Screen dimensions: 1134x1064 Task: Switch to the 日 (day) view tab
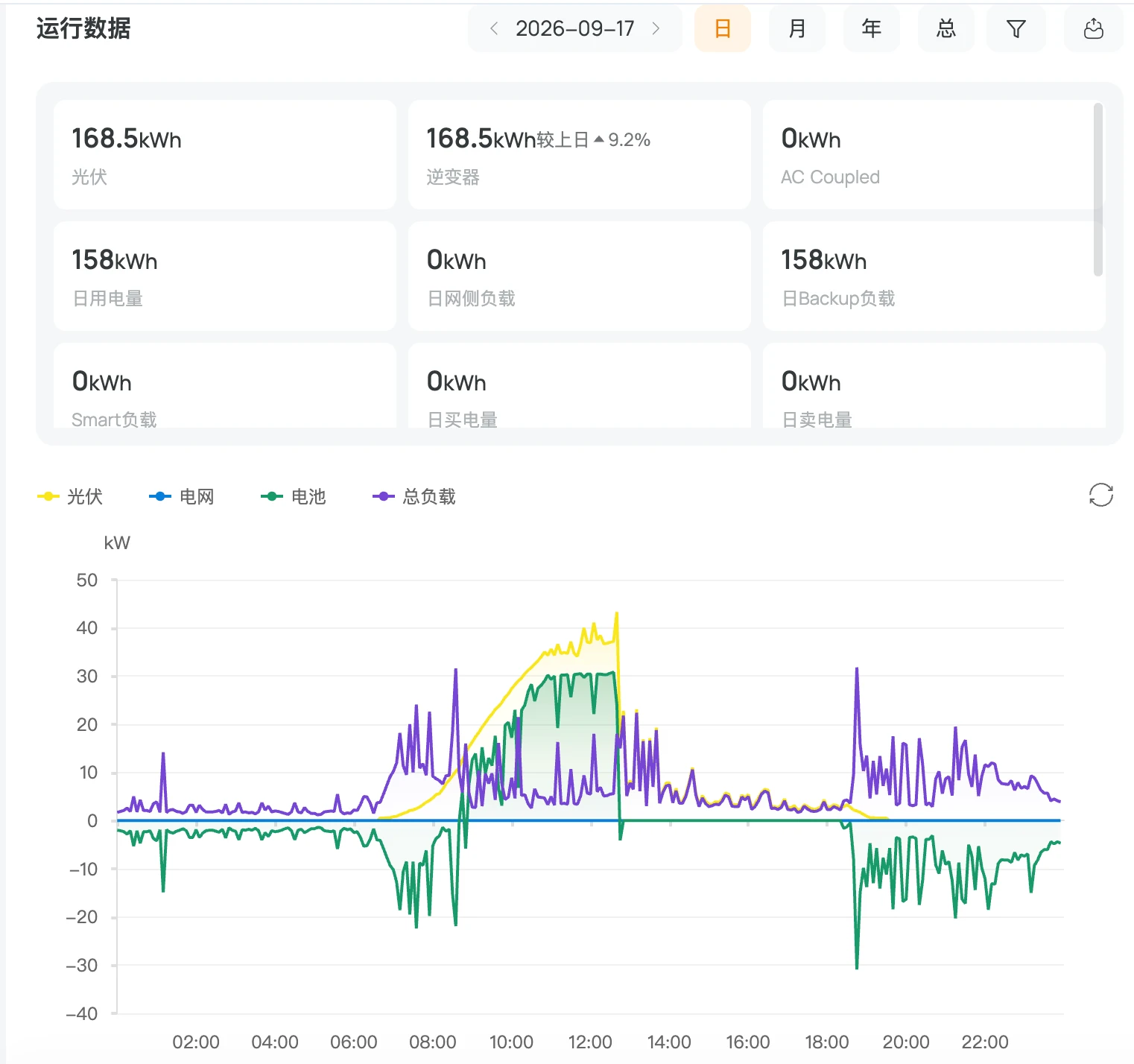pyautogui.click(x=723, y=29)
